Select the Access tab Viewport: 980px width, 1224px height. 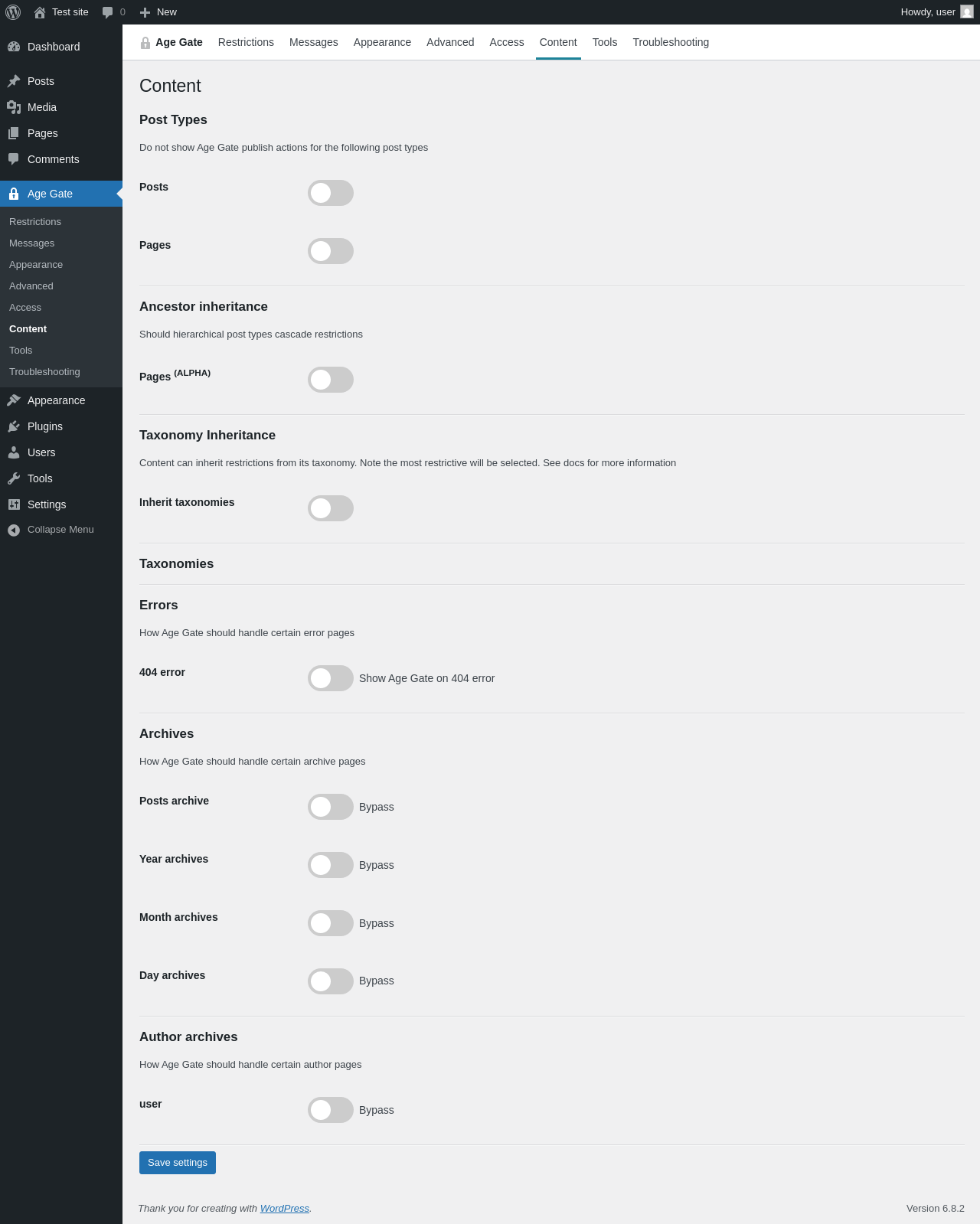click(x=507, y=42)
